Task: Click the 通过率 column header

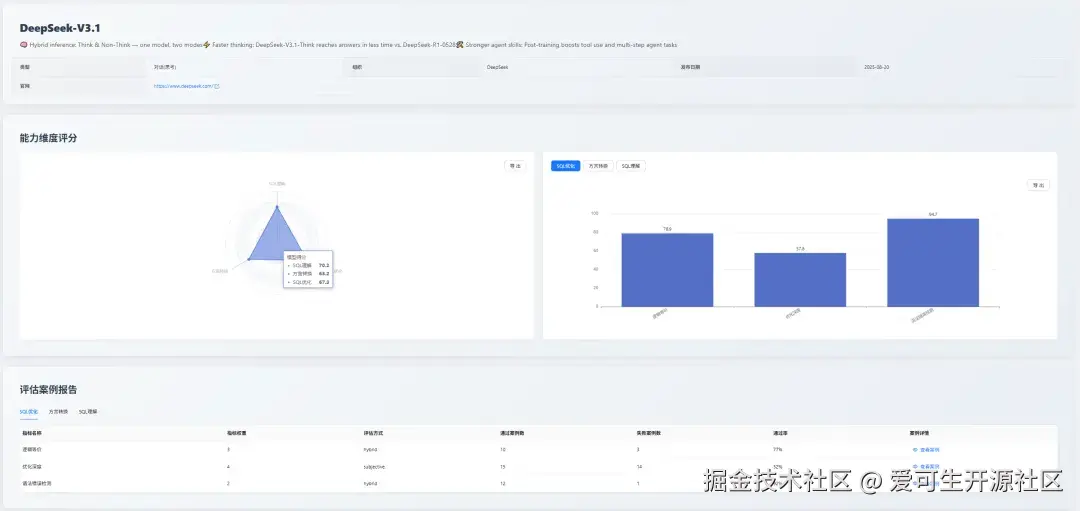Action: pyautogui.click(x=780, y=433)
